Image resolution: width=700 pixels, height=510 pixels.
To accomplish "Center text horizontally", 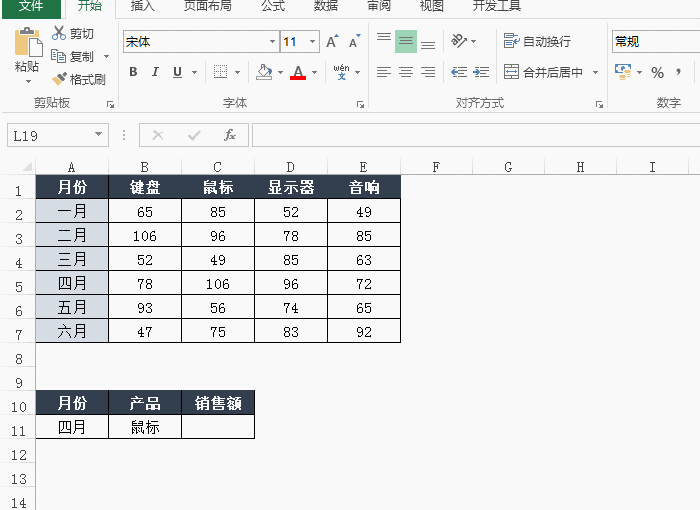I will coord(406,72).
